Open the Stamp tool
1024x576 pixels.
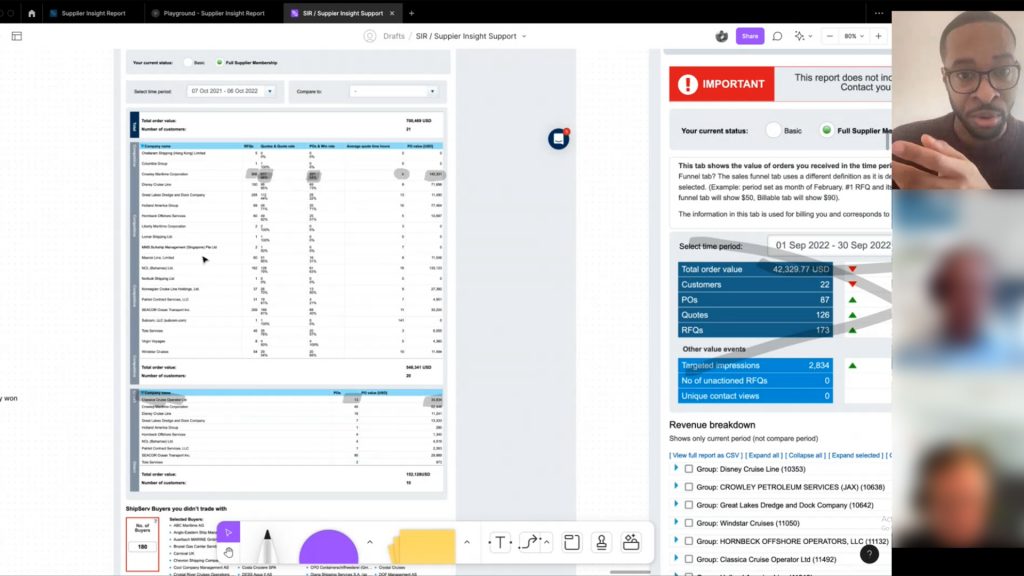point(601,543)
